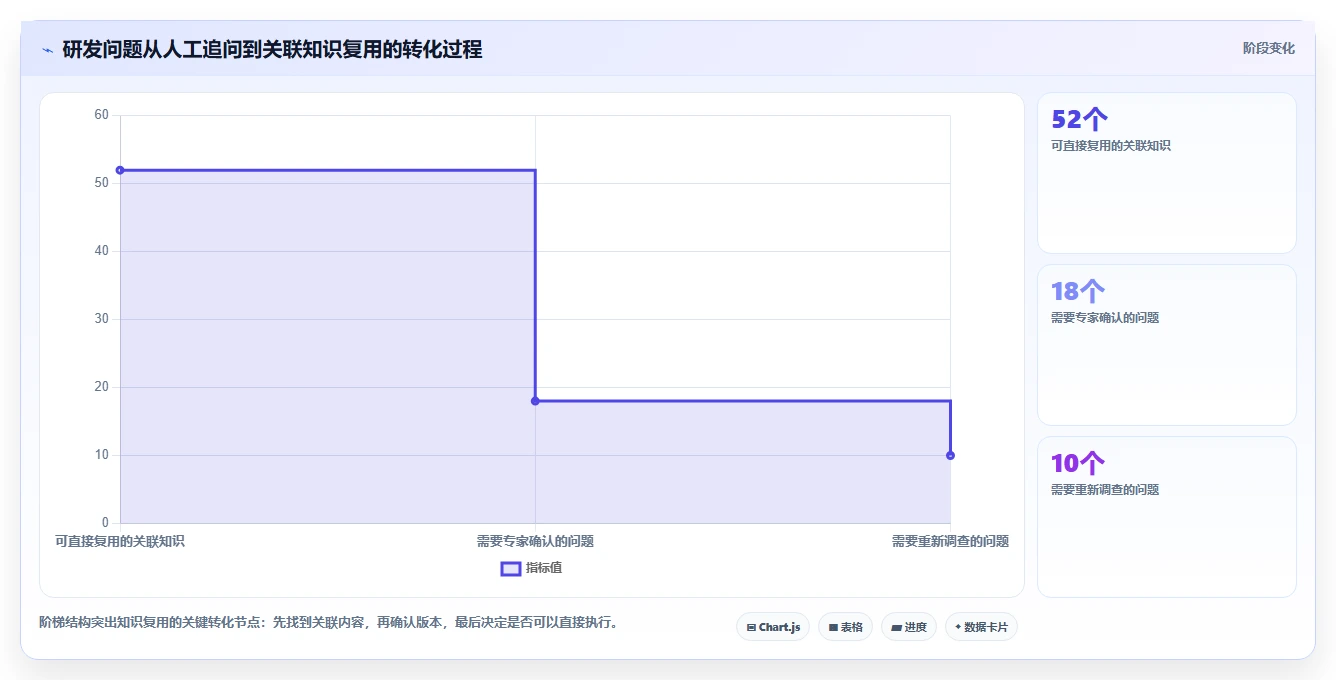Click the data point at value 10

[950, 455]
